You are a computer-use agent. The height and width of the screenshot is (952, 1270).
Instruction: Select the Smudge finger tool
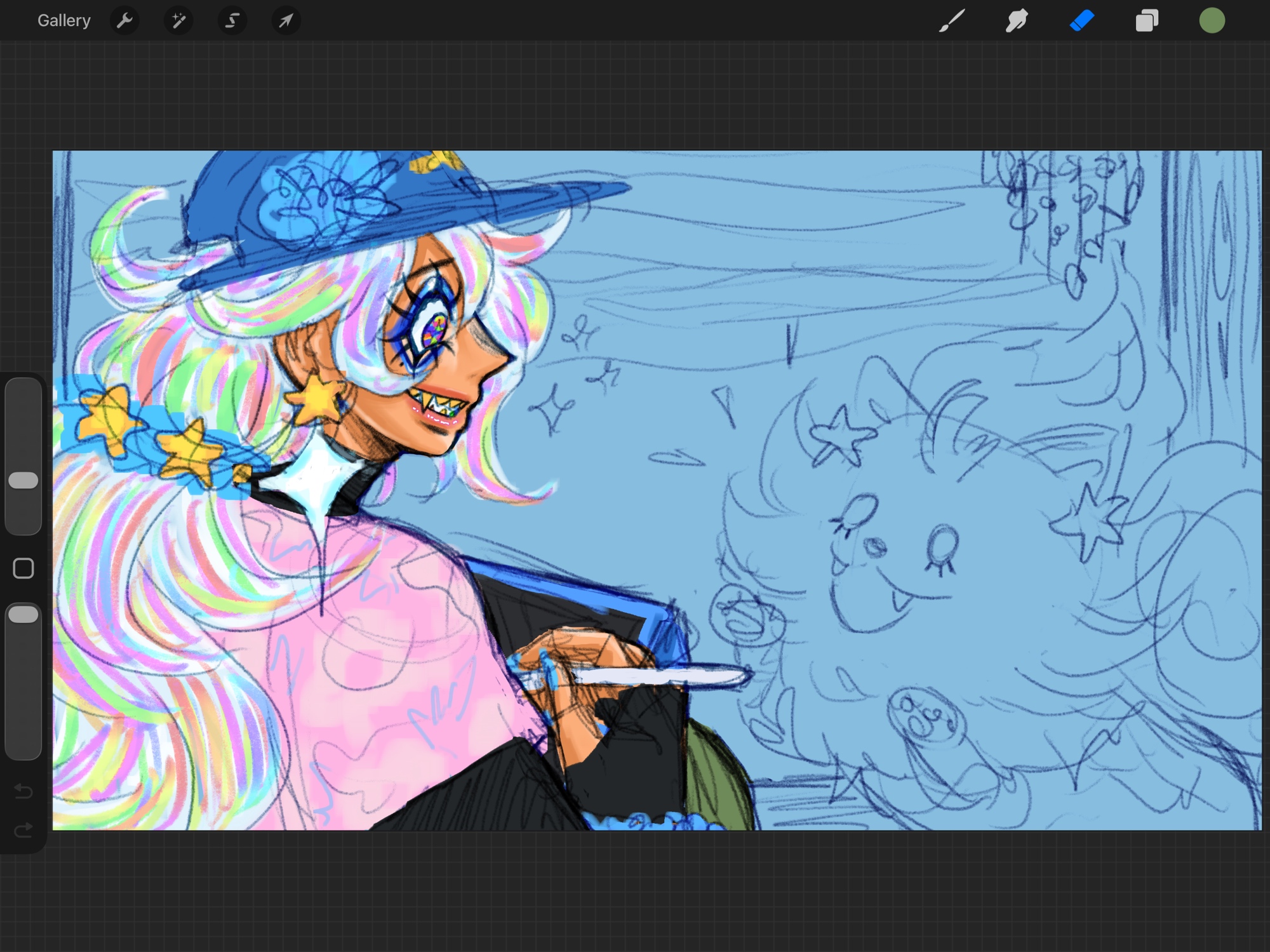1017,21
